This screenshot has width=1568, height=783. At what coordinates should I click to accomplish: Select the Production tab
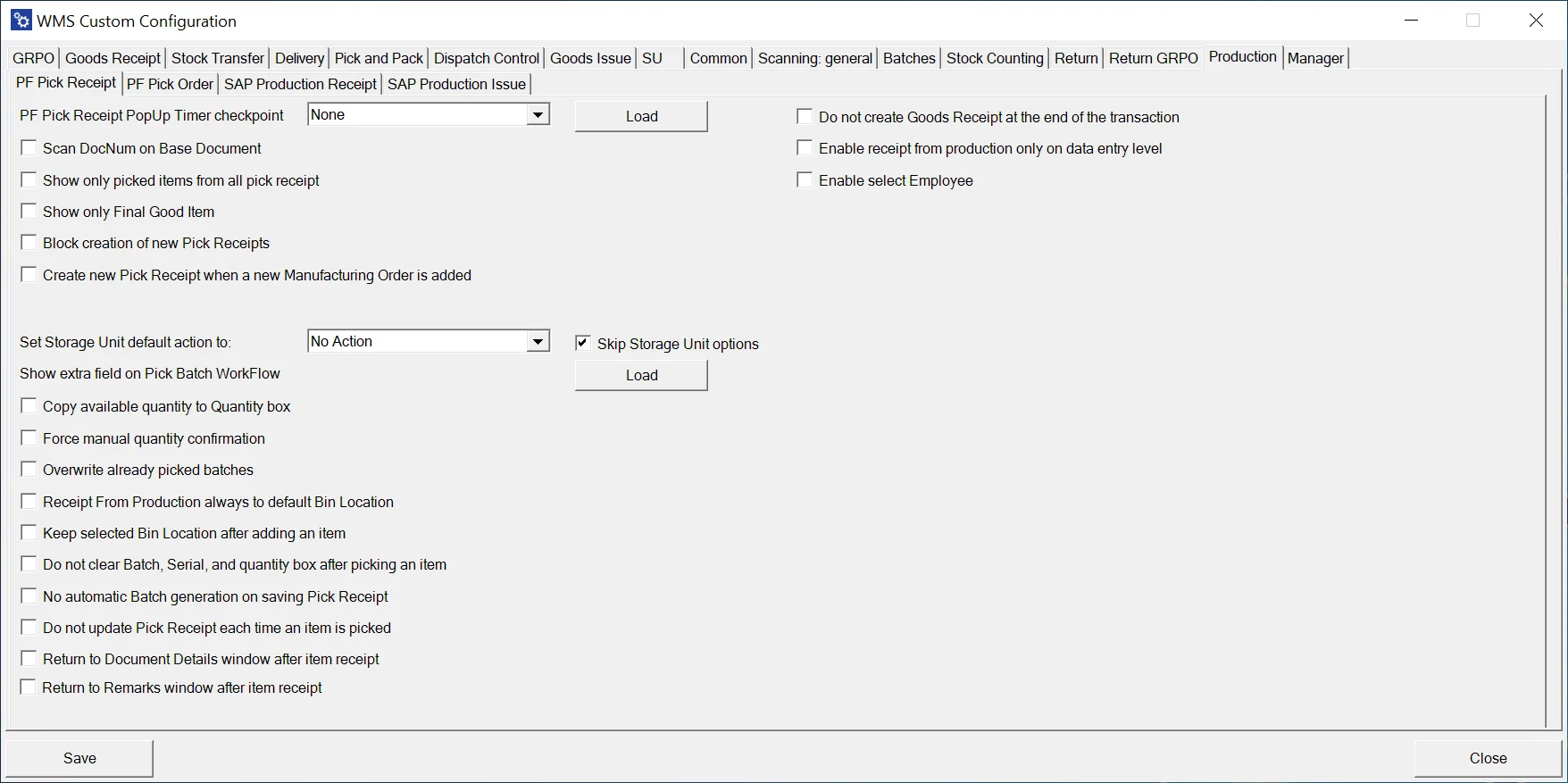point(1243,56)
